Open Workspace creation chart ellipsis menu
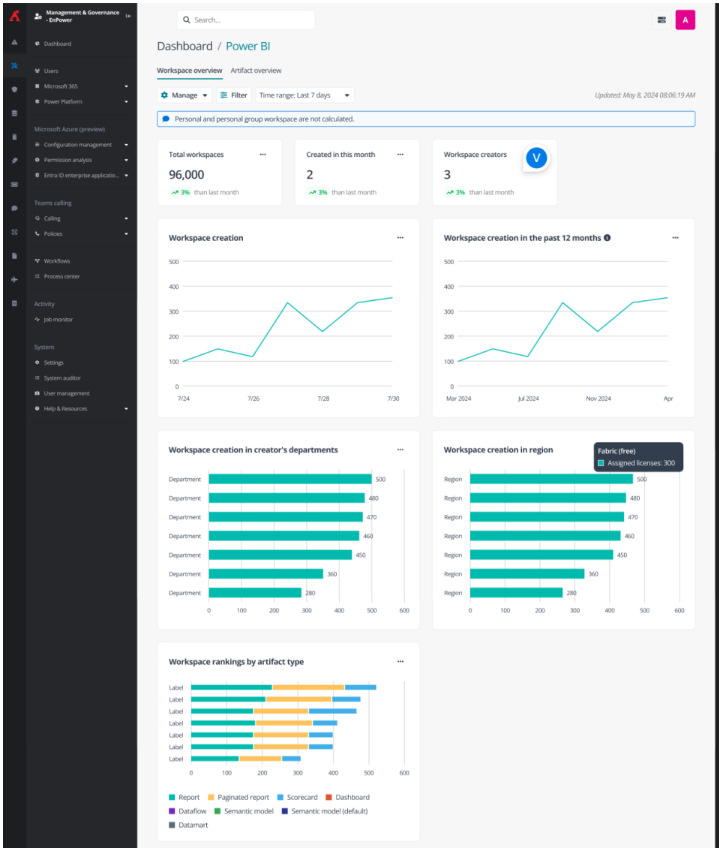719x848 pixels. (400, 237)
